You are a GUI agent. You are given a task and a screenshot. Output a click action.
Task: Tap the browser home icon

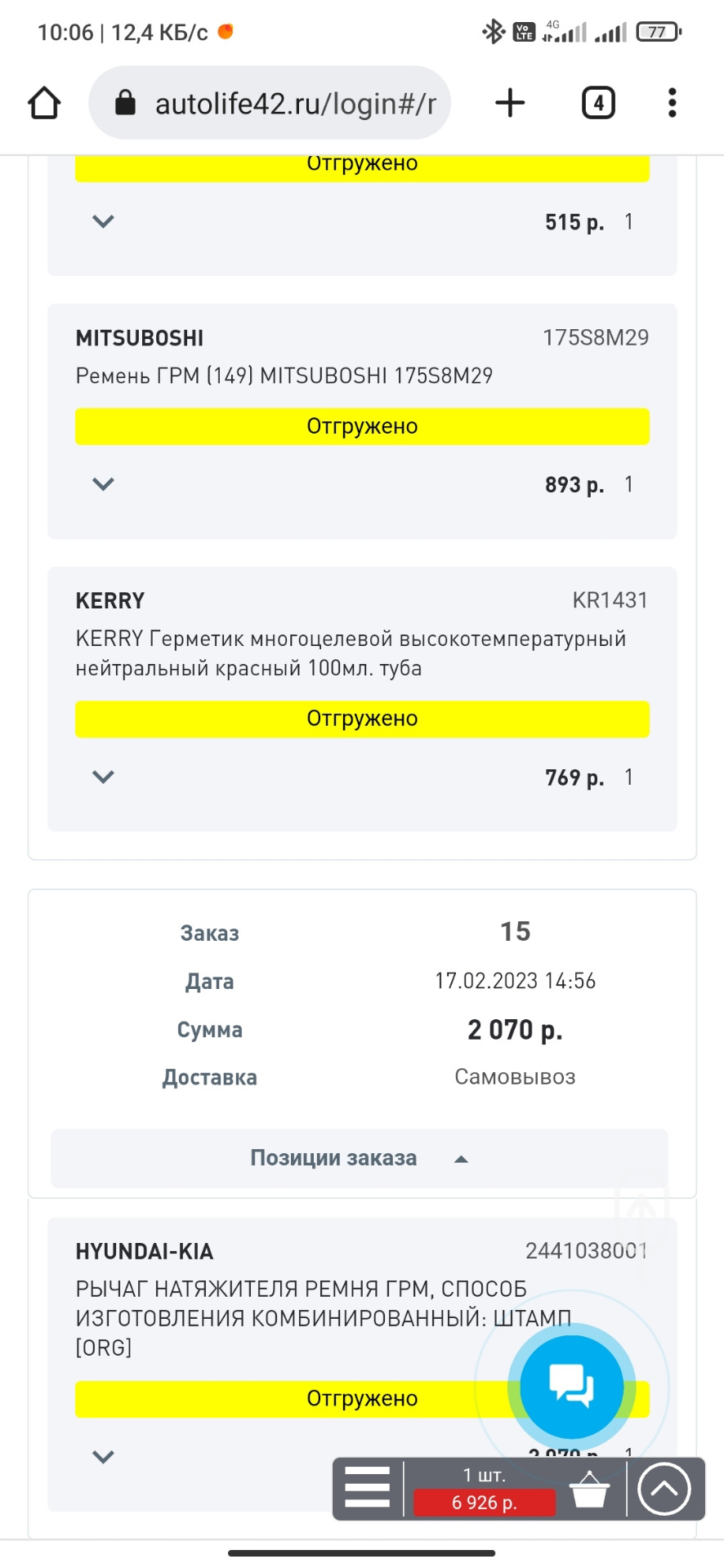45,102
